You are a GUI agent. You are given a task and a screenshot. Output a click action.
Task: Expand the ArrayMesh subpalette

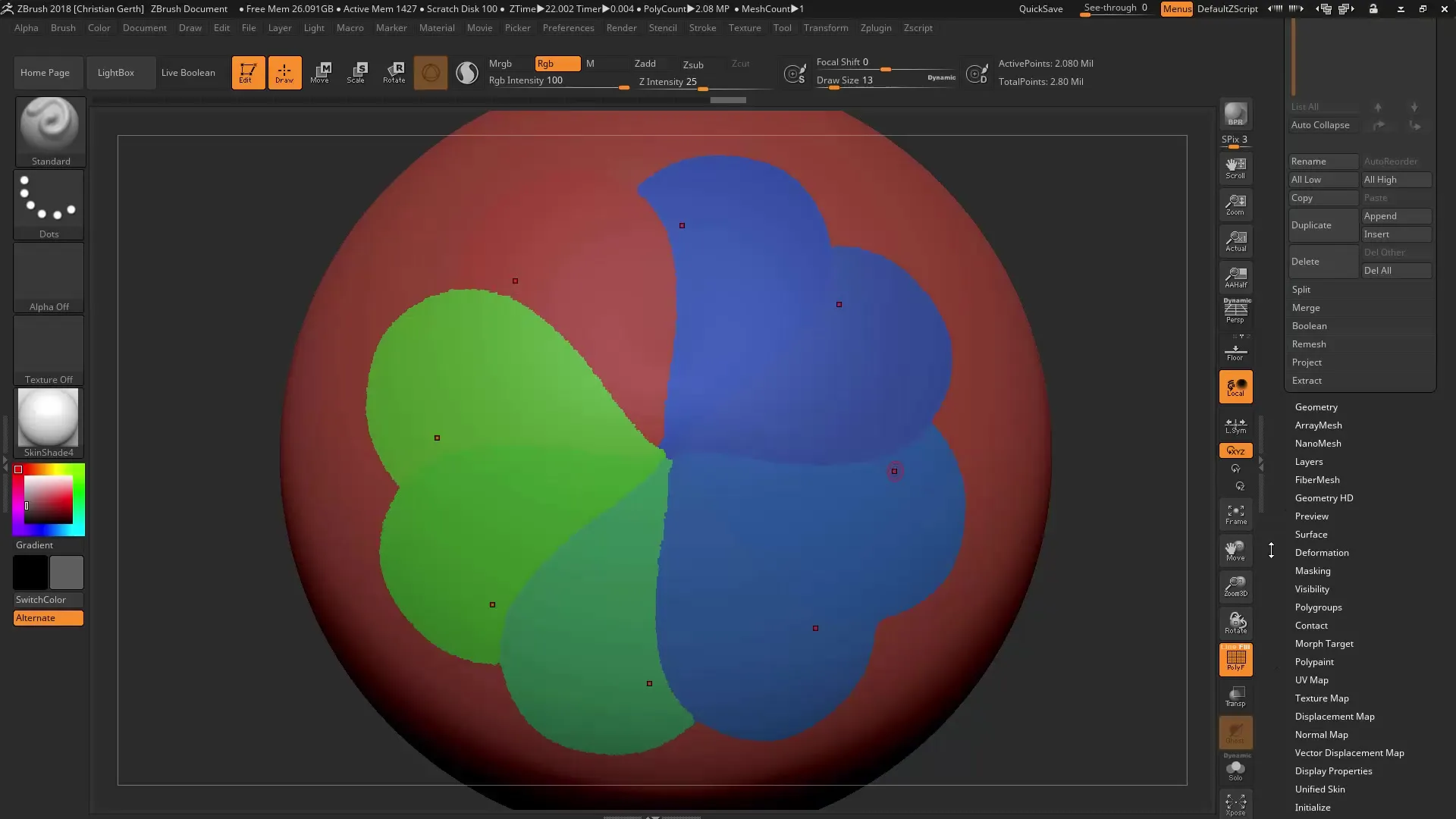pos(1318,425)
